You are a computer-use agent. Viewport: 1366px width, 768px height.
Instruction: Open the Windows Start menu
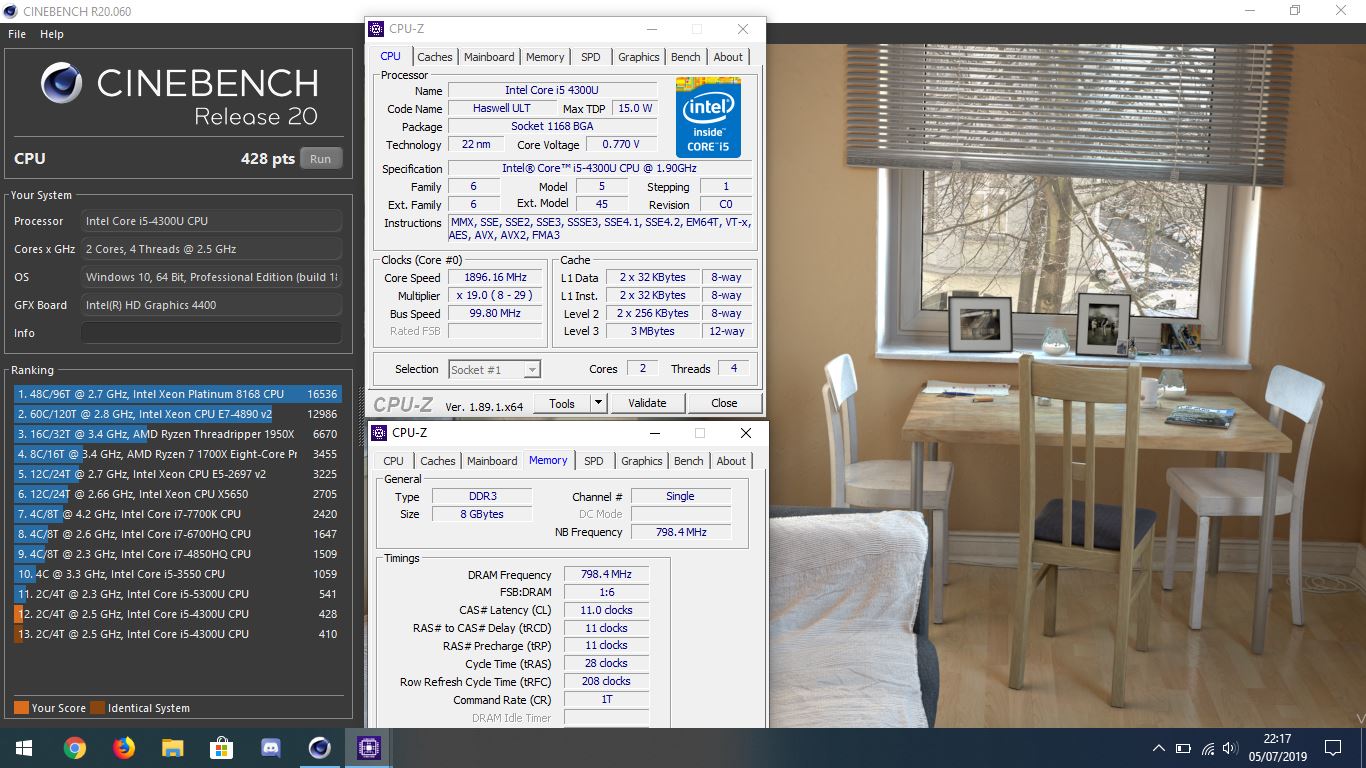pos(24,747)
